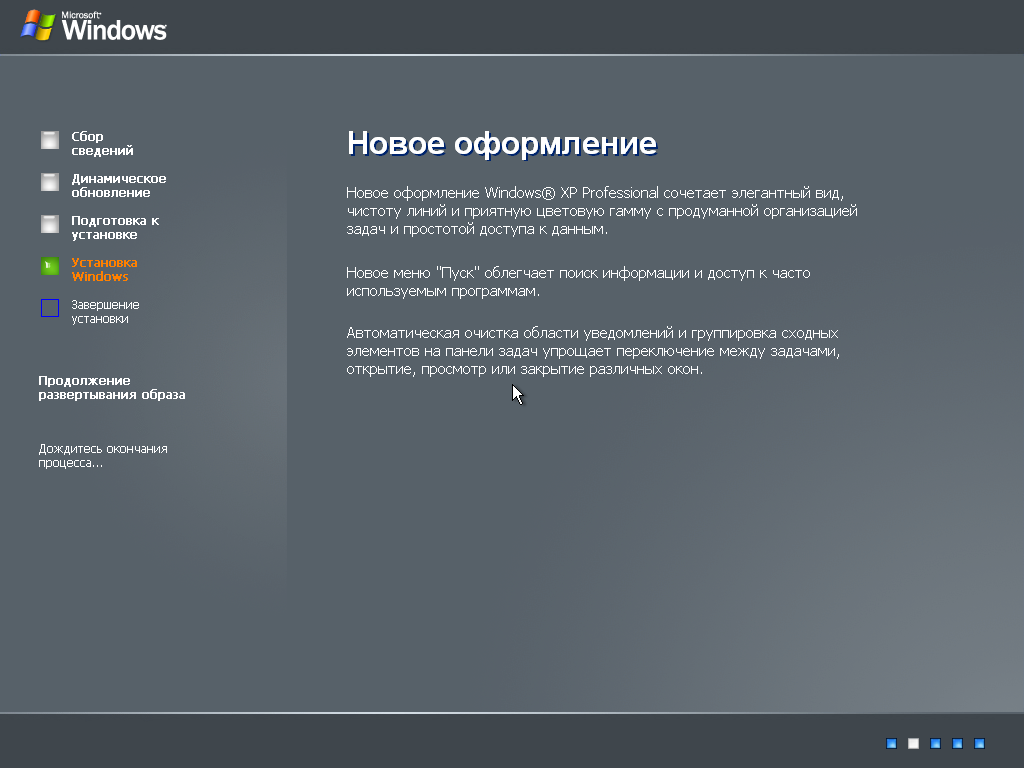The height and width of the screenshot is (768, 1024).
Task: Select the 'Сбор сведений' step label
Action: click(x=102, y=143)
